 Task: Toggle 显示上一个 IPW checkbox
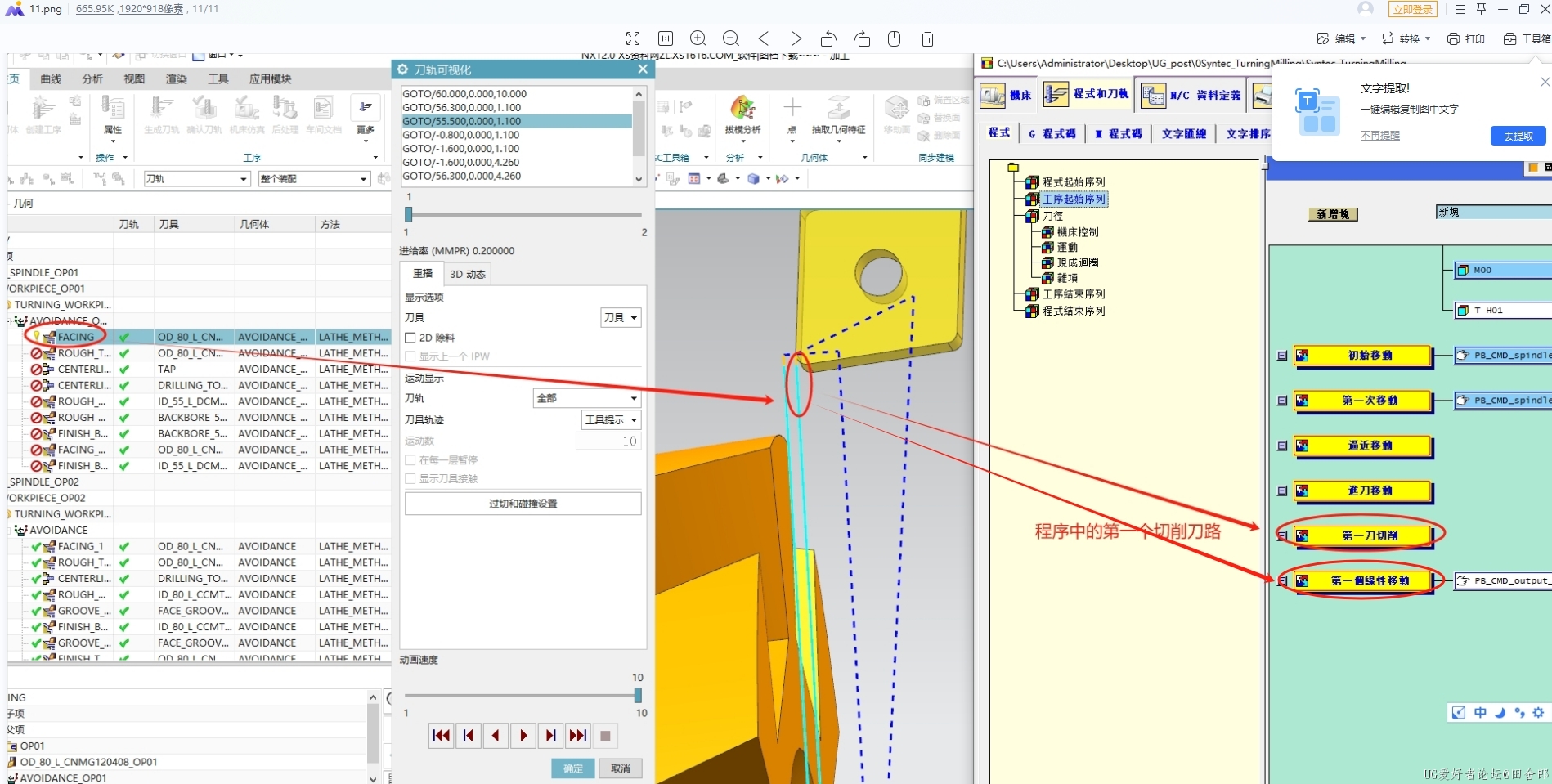pos(410,356)
